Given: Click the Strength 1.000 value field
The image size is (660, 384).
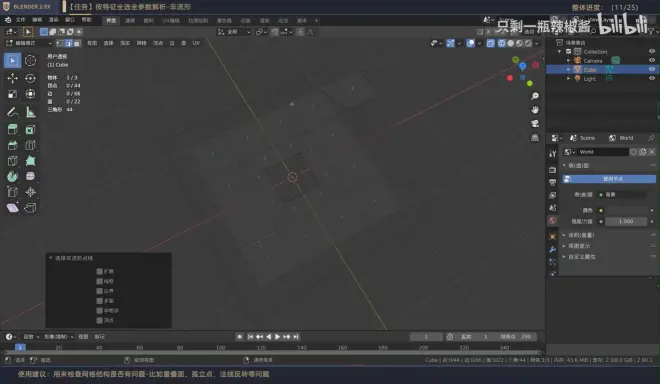Looking at the screenshot, I should pos(625,221).
